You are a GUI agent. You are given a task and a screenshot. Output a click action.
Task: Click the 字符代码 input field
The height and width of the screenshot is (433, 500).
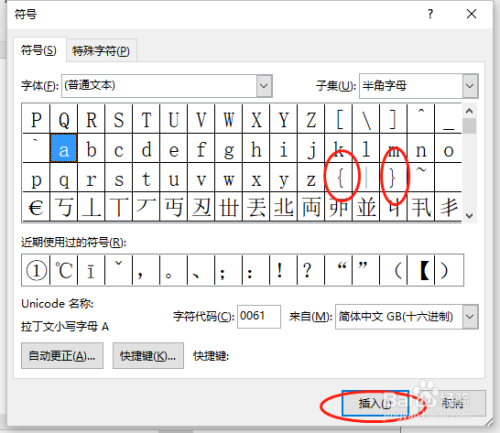click(259, 316)
